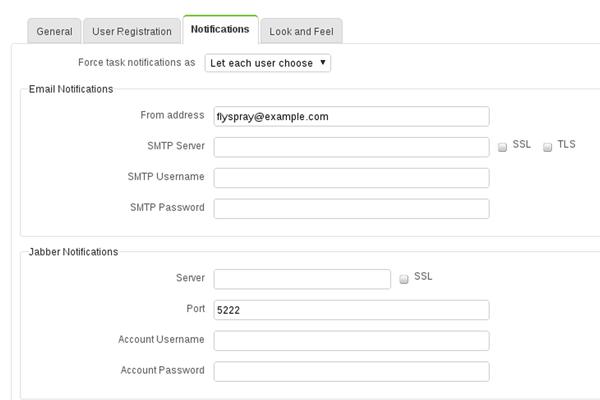The image size is (600, 400).
Task: Select the SMTP Password field
Action: [351, 208]
